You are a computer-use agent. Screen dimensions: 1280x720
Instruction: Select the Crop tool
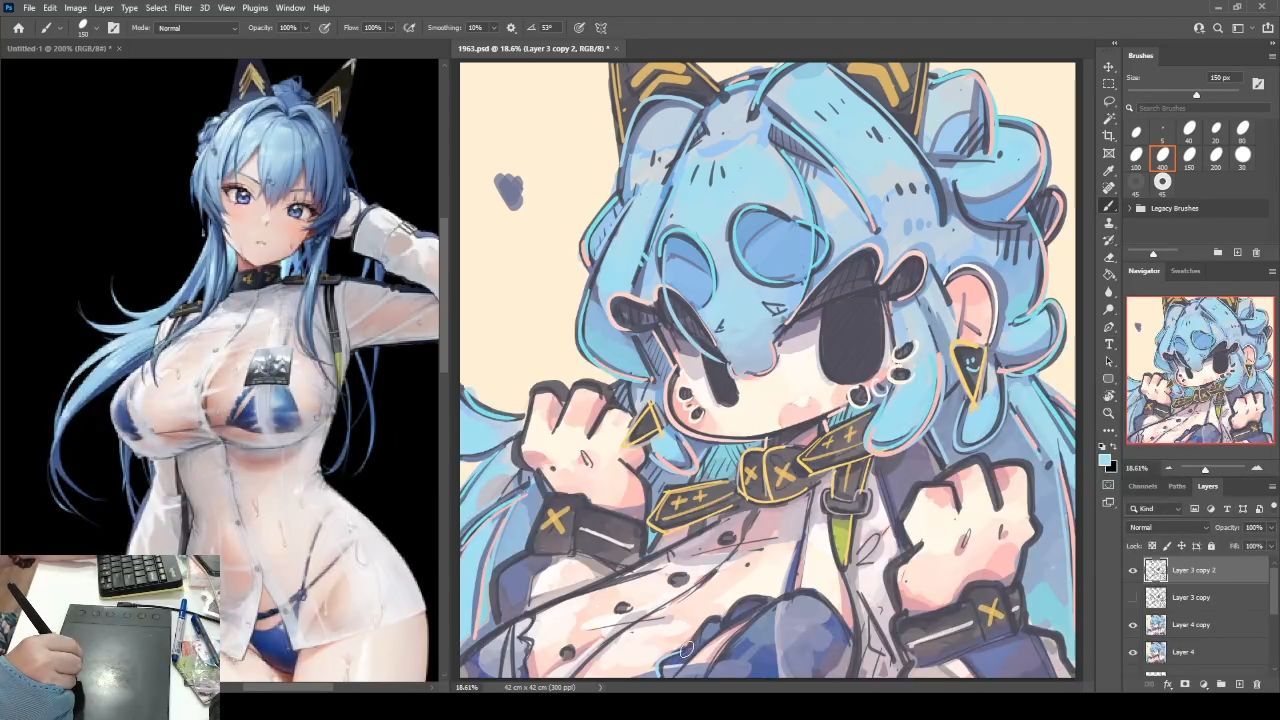[1109, 136]
